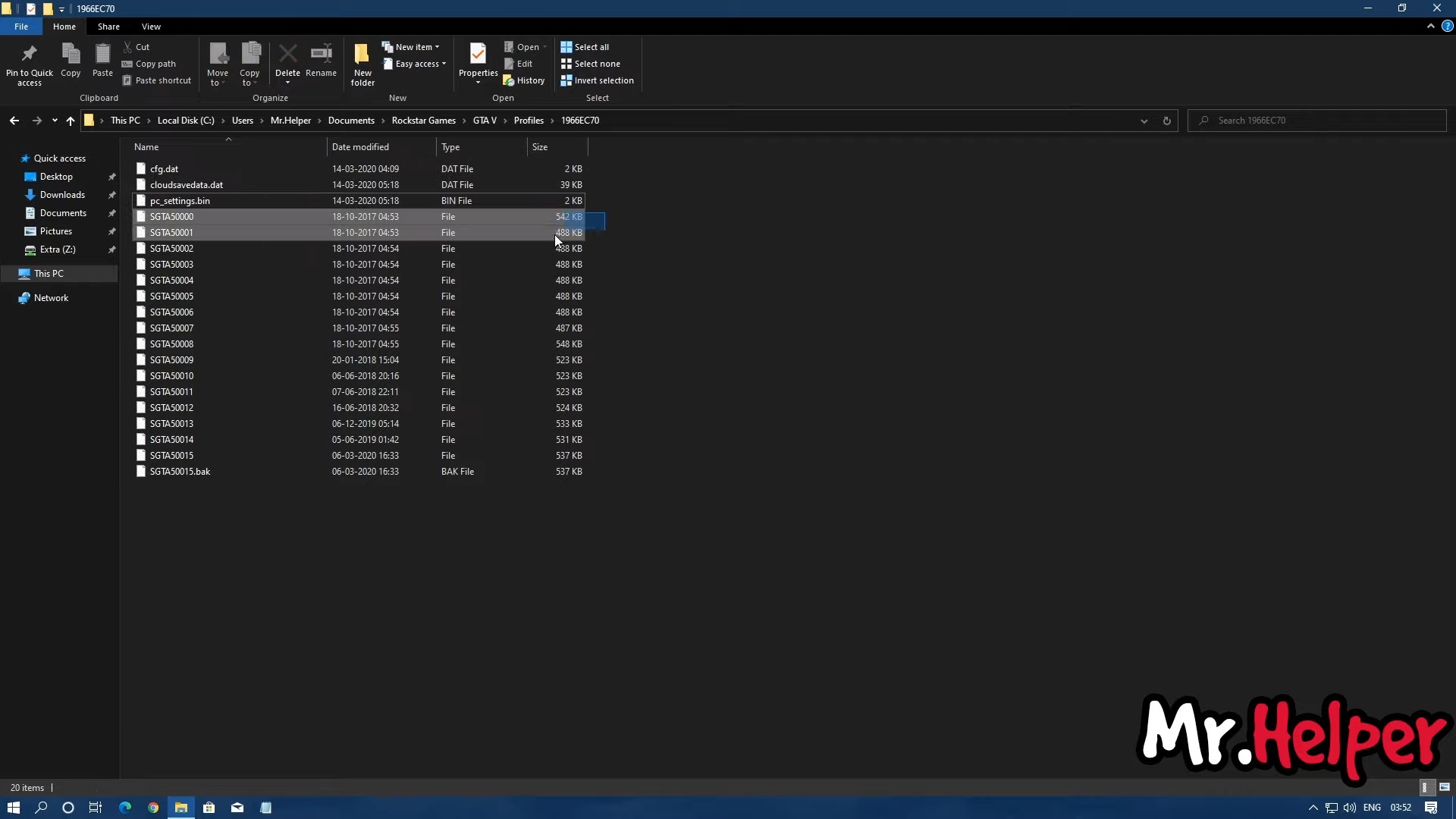Open the Properties icon in ribbon
This screenshot has height=819, width=1456.
478,55
